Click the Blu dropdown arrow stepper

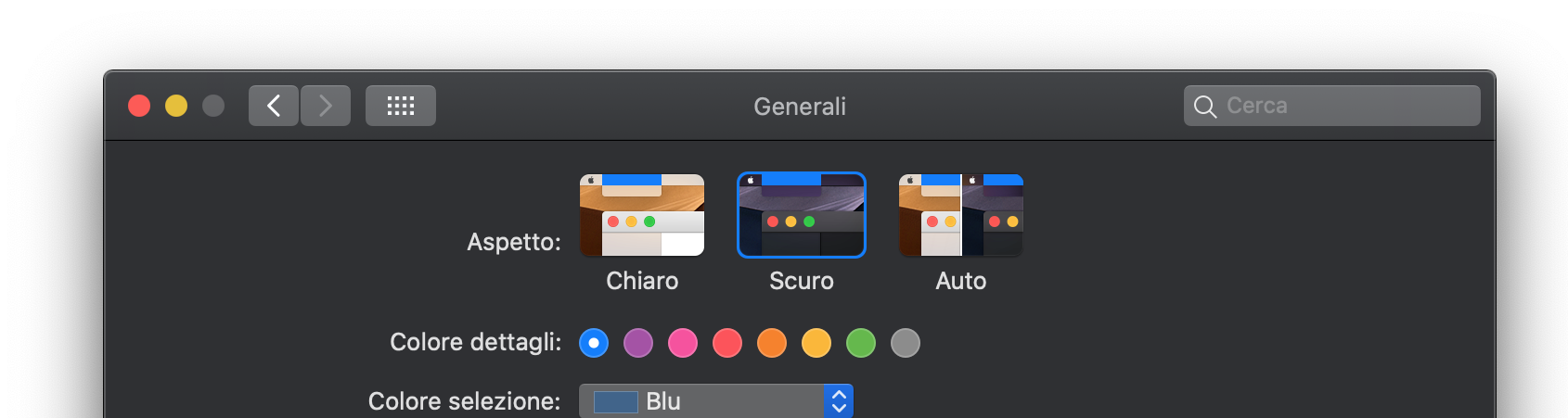[x=839, y=401]
